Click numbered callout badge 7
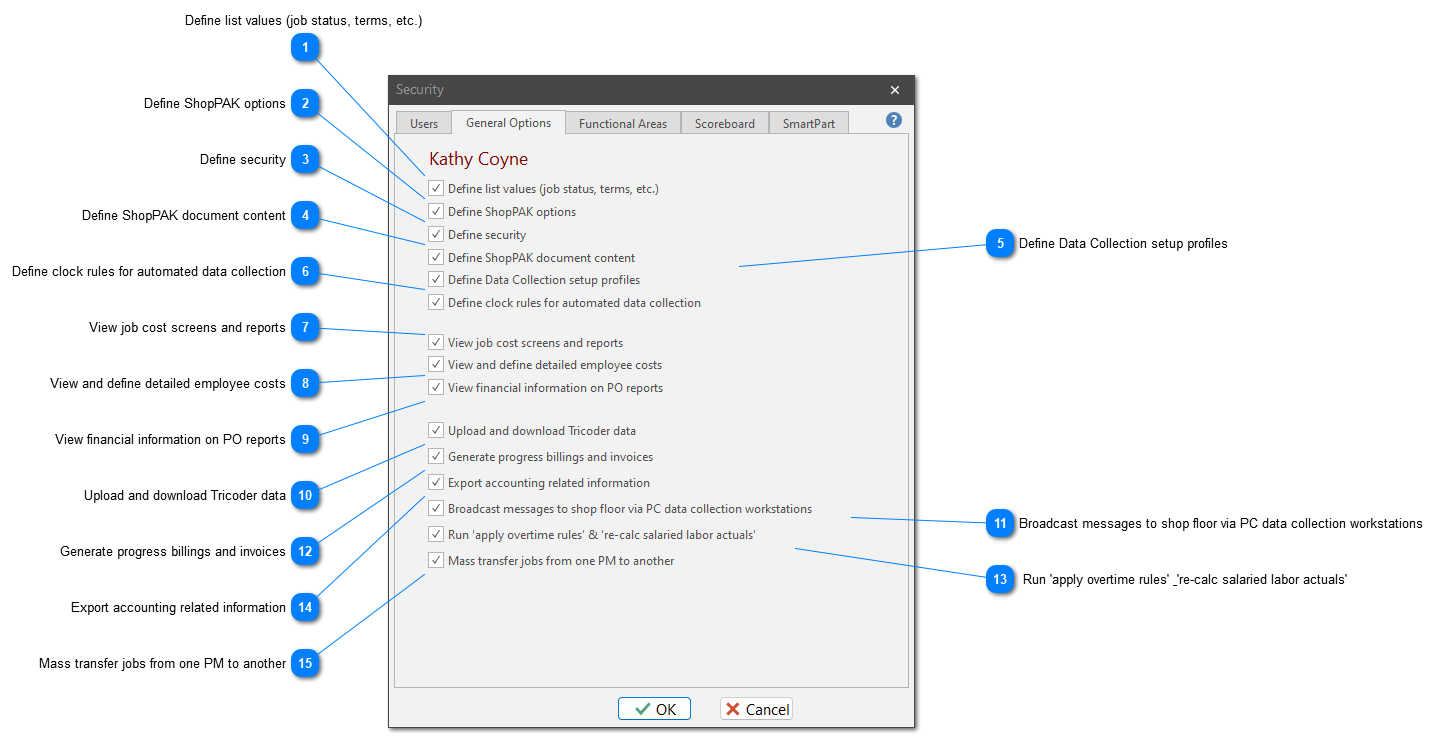The width and height of the screenshot is (1439, 737). (305, 327)
